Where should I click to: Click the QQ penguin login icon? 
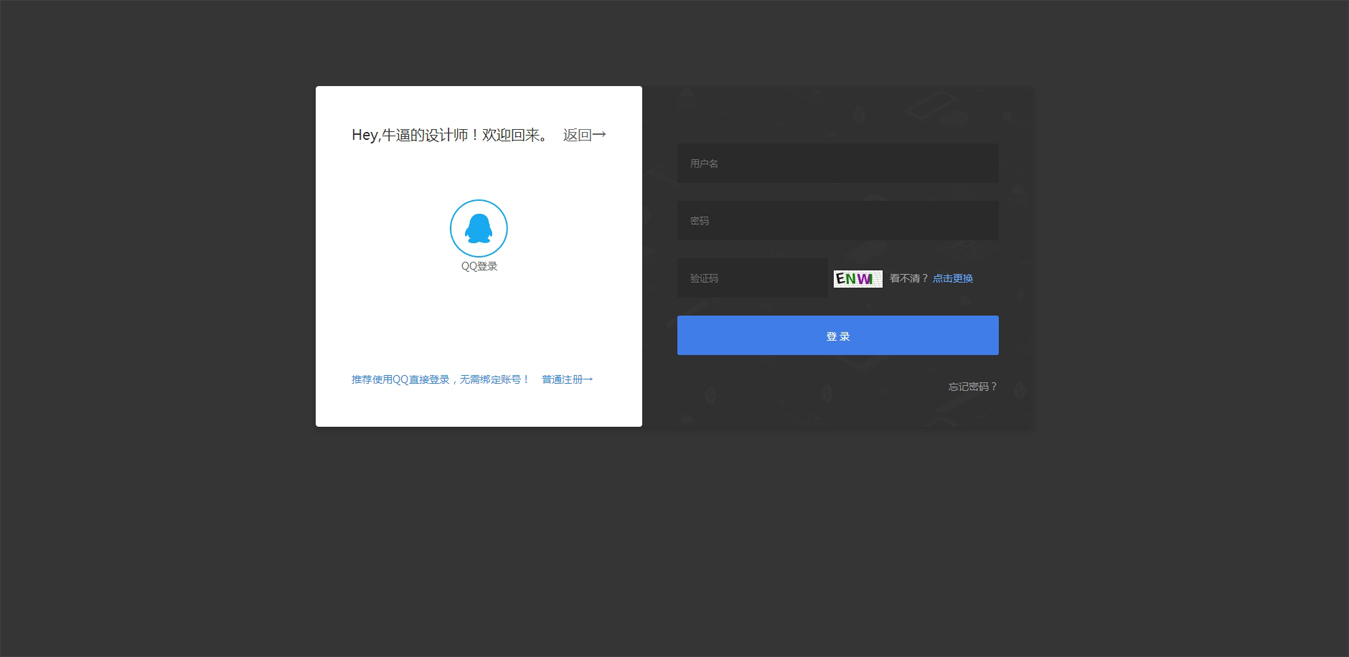coord(479,229)
